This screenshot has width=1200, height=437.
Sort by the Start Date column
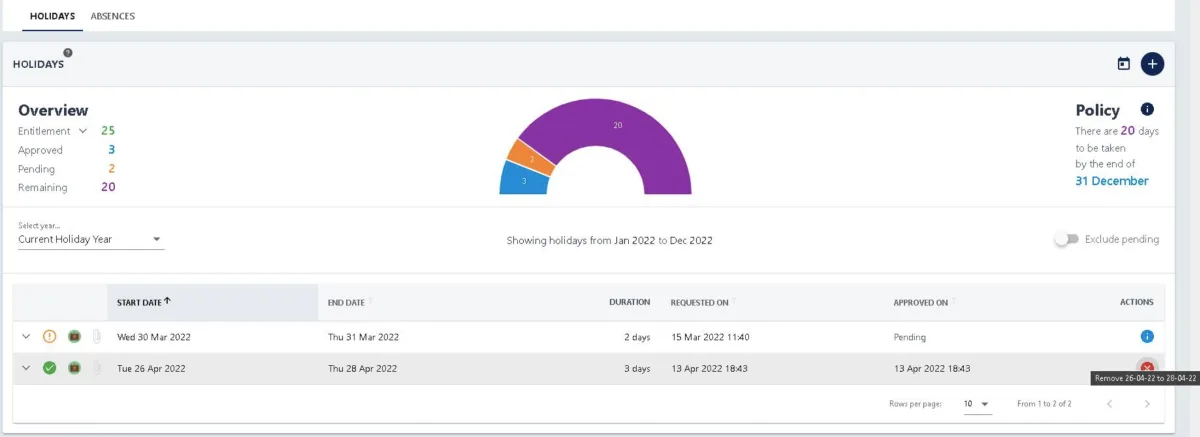pyautogui.click(x=144, y=301)
